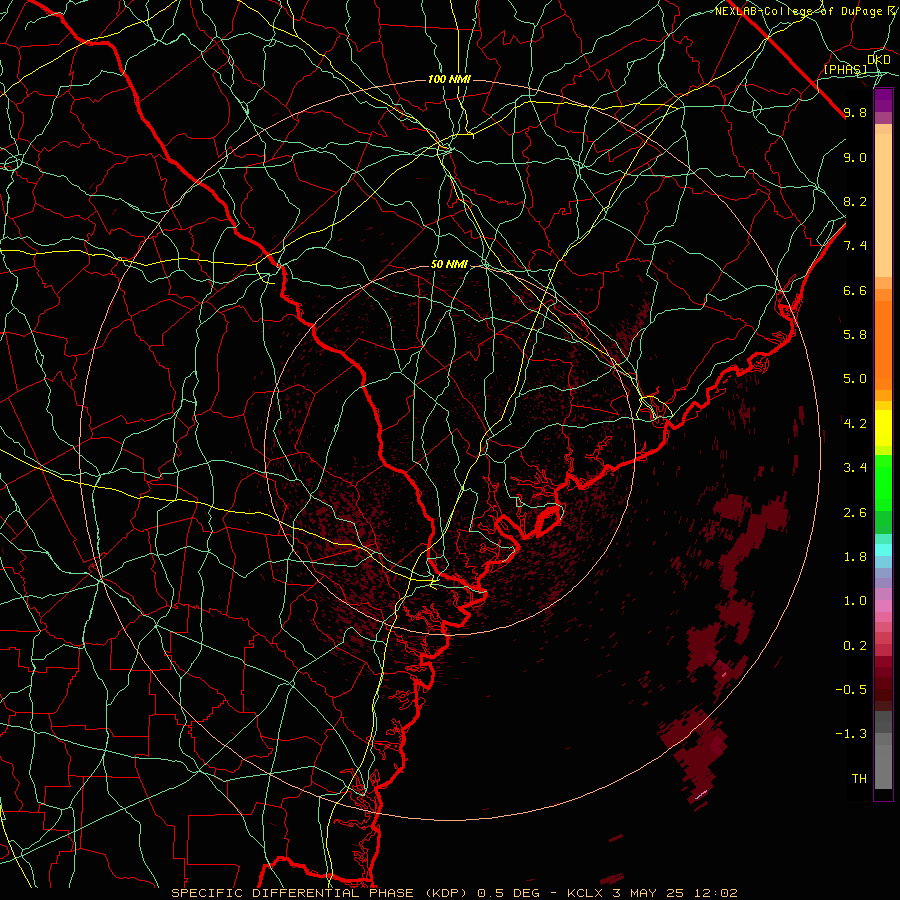Select the NEXLAB-College of DuPage header text
This screenshot has height=900, width=900.
tap(798, 11)
